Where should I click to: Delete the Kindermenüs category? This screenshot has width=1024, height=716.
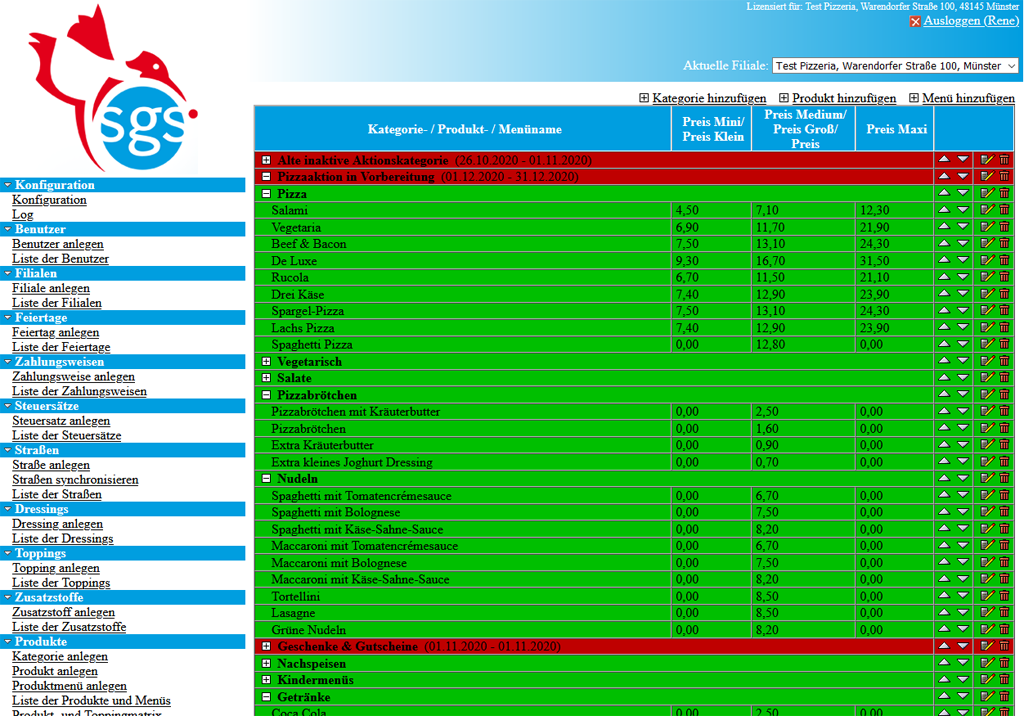pyautogui.click(x=1004, y=679)
